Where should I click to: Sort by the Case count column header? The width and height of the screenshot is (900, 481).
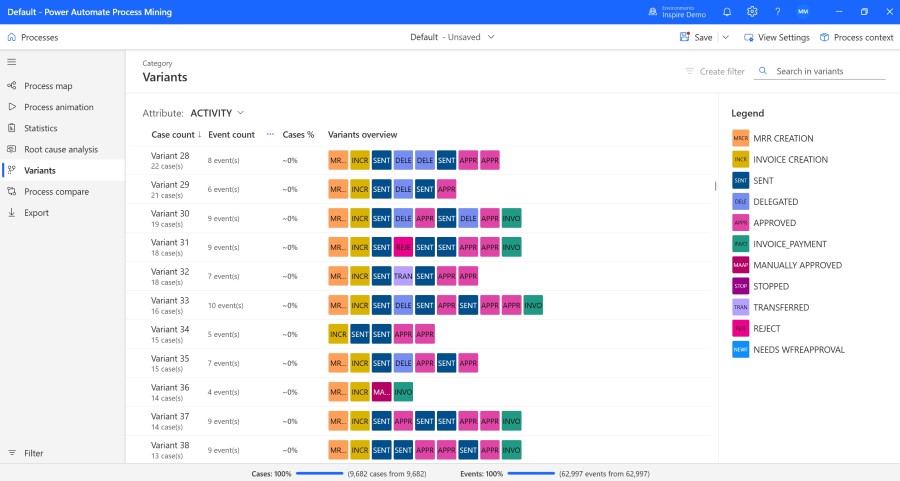[x=173, y=134]
